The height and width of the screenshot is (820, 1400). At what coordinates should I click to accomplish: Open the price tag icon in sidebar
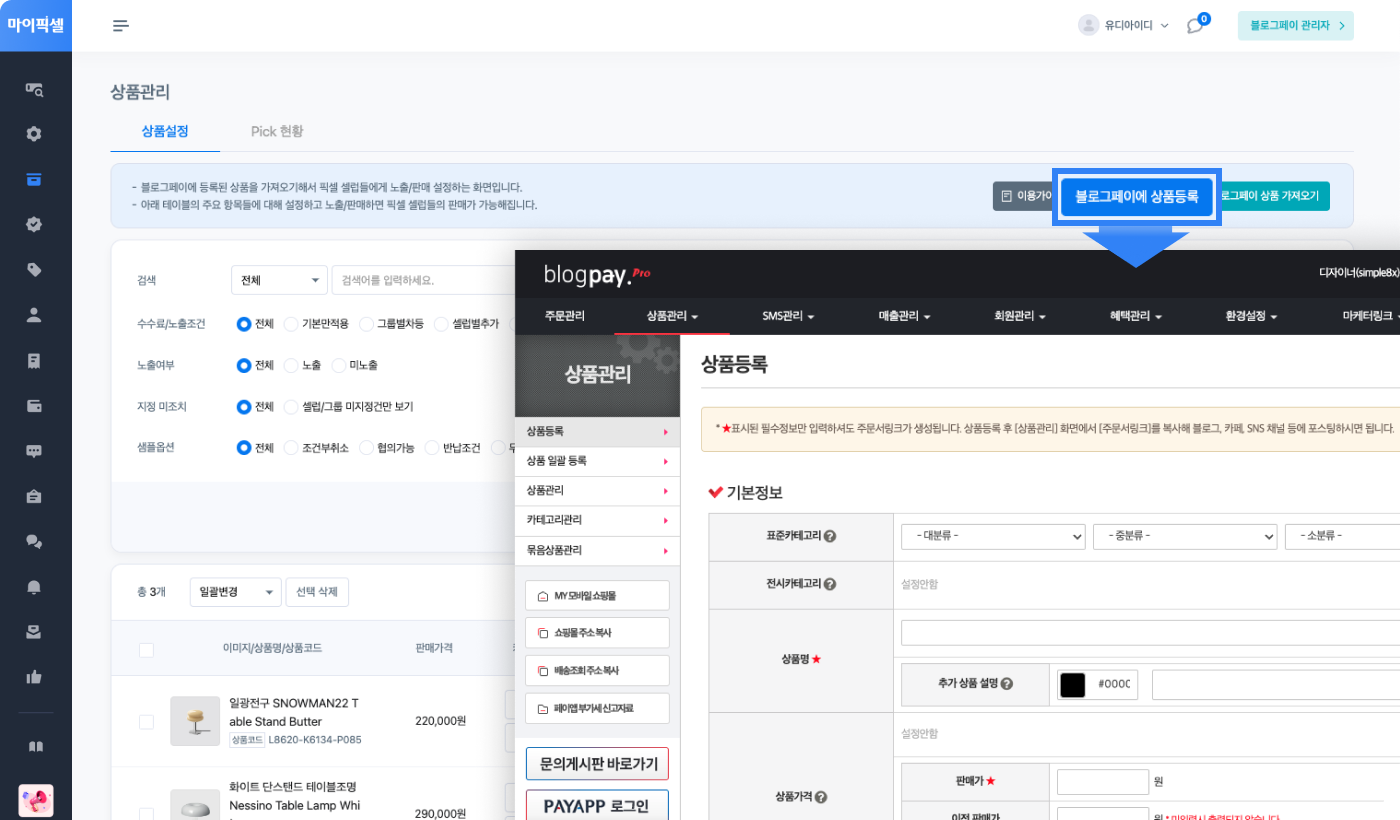[x=35, y=270]
